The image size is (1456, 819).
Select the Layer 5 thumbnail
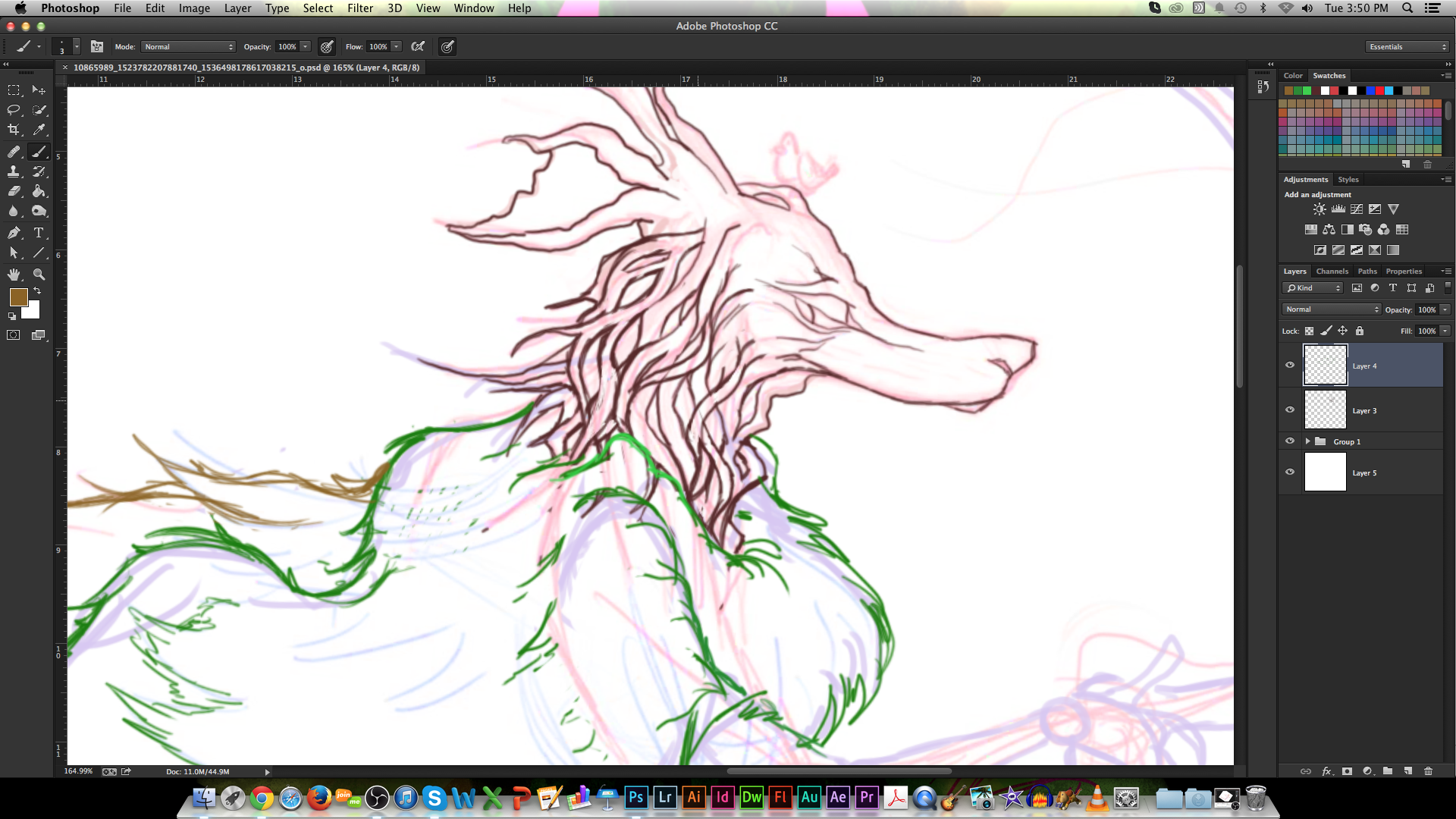[x=1325, y=472]
